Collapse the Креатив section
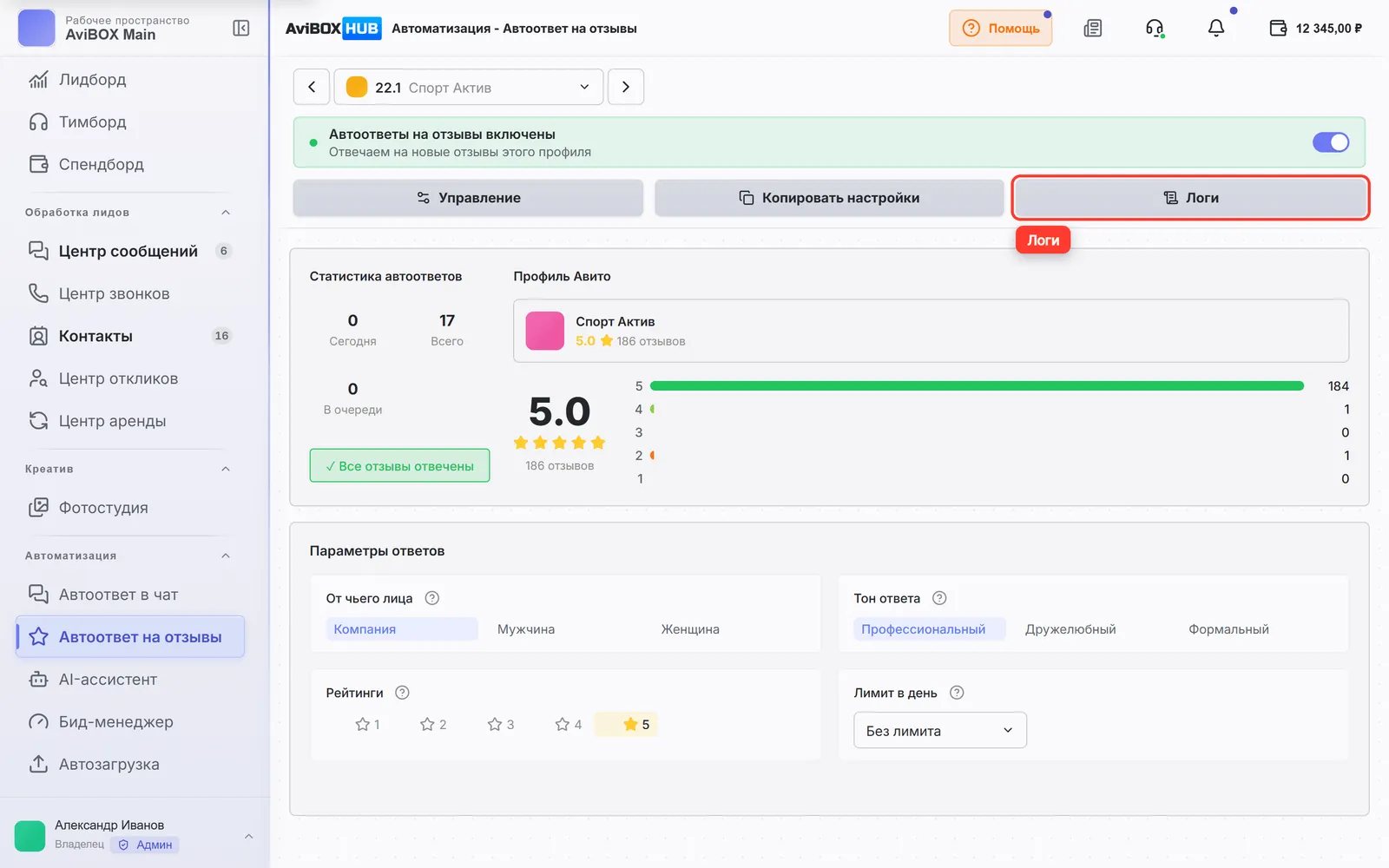 (226, 469)
